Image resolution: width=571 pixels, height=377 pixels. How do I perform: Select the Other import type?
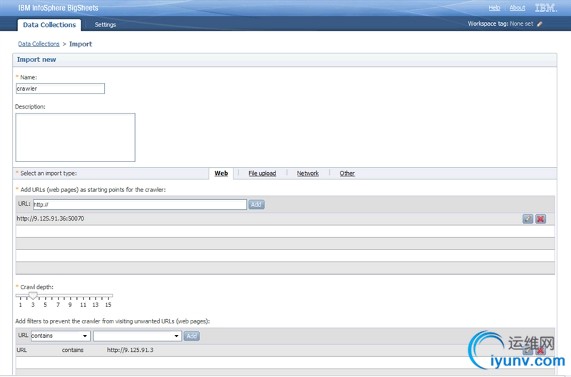click(347, 173)
